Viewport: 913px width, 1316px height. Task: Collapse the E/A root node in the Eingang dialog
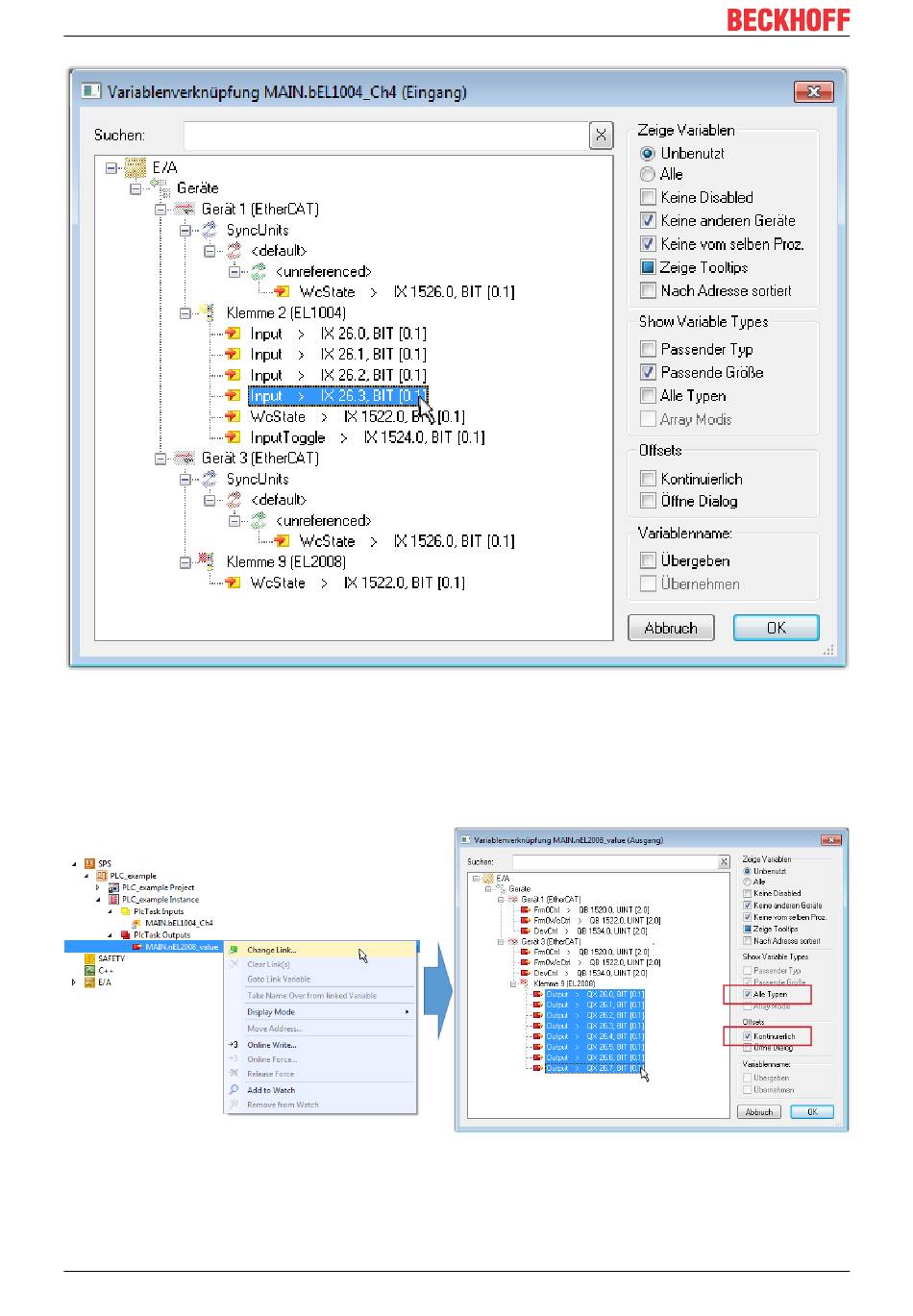(111, 168)
